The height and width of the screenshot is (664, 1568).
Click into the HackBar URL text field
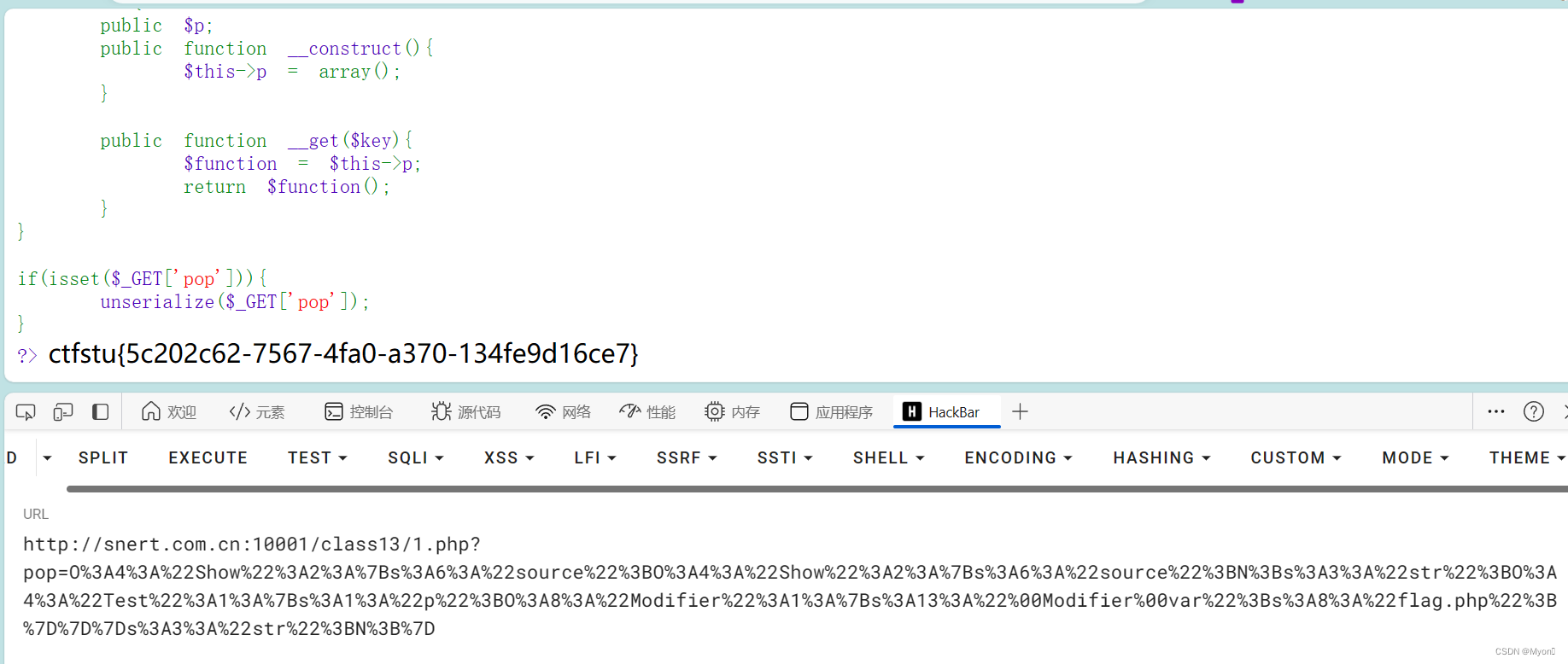pos(790,586)
